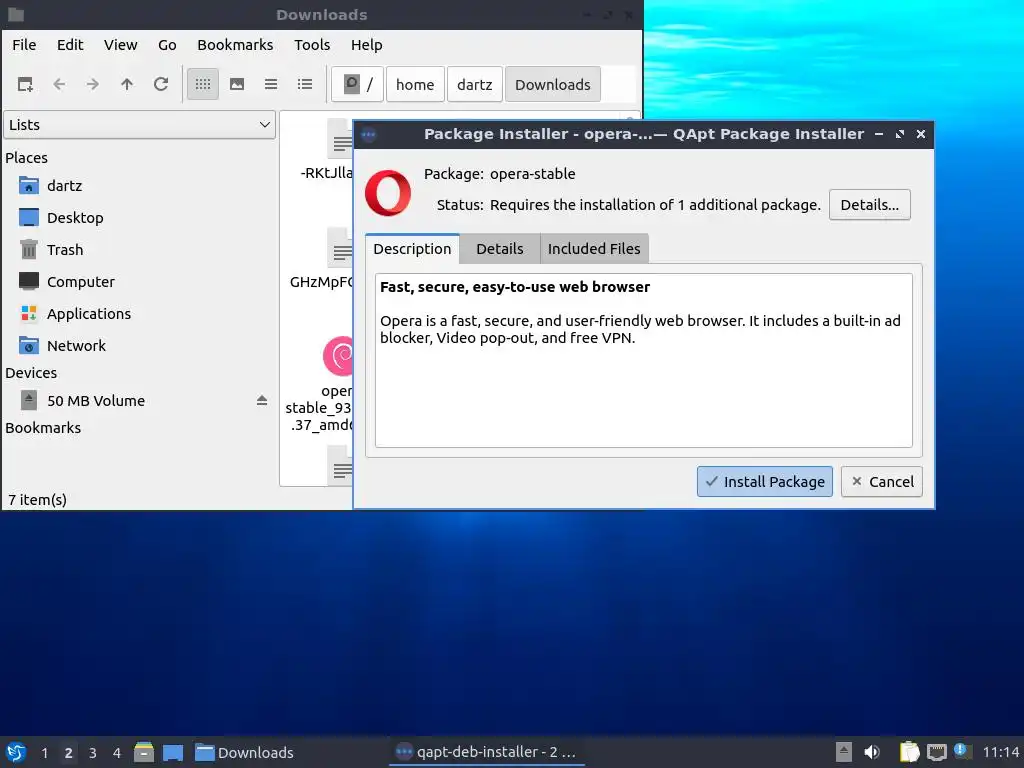Open the Bookmarks menu
This screenshot has width=1024, height=768.
click(235, 45)
